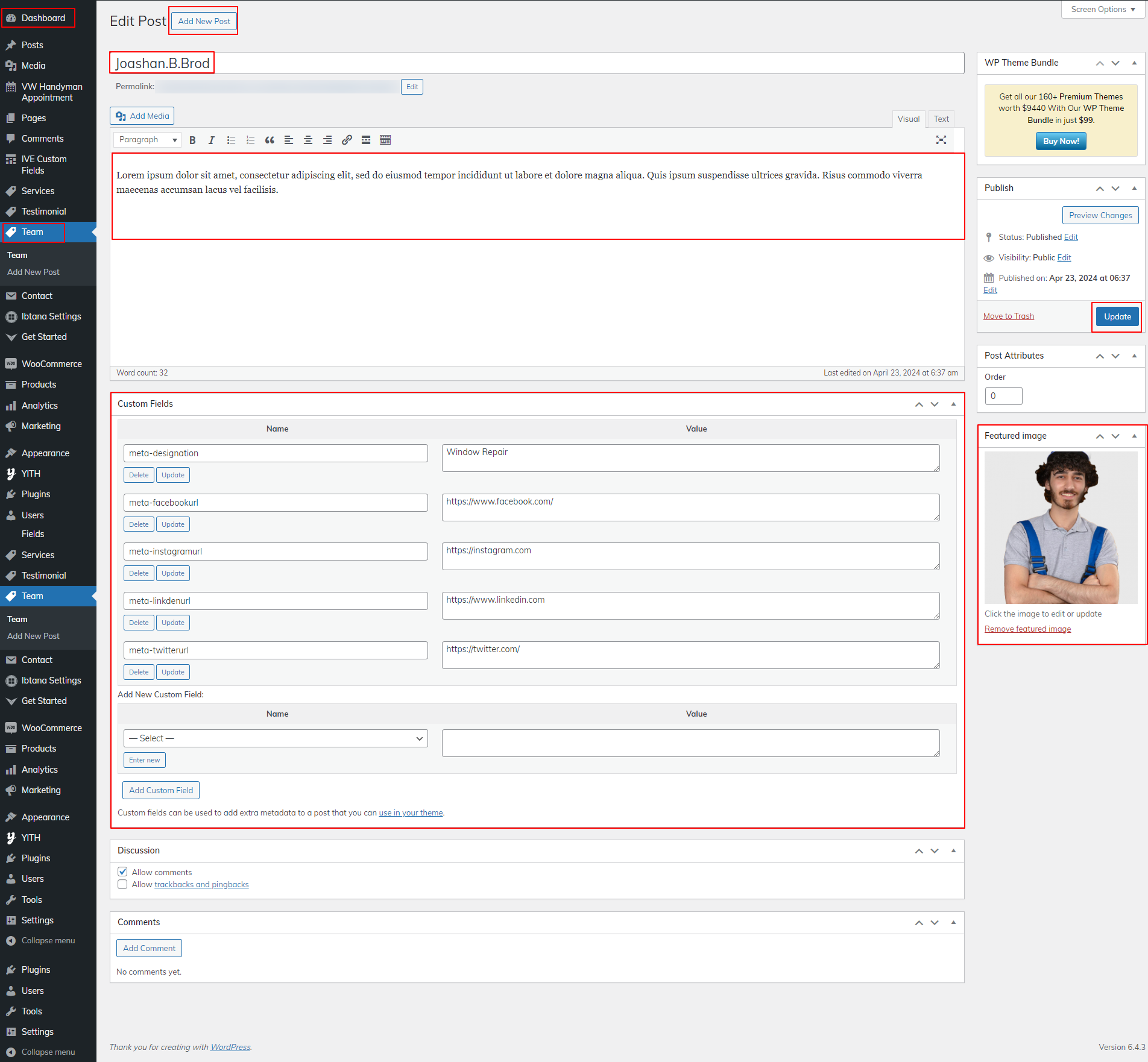The height and width of the screenshot is (1062, 1148).
Task: Insert a blockquote
Action: tap(270, 140)
